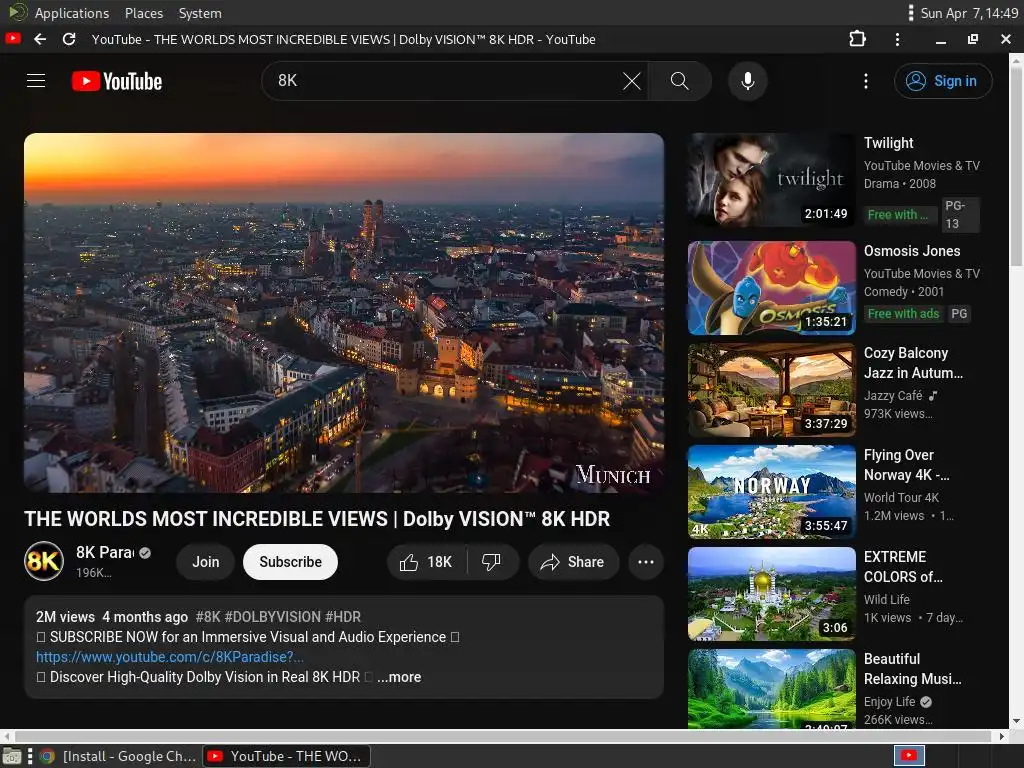Viewport: 1024px width, 768px height.
Task: Click Sign in button
Action: [943, 81]
